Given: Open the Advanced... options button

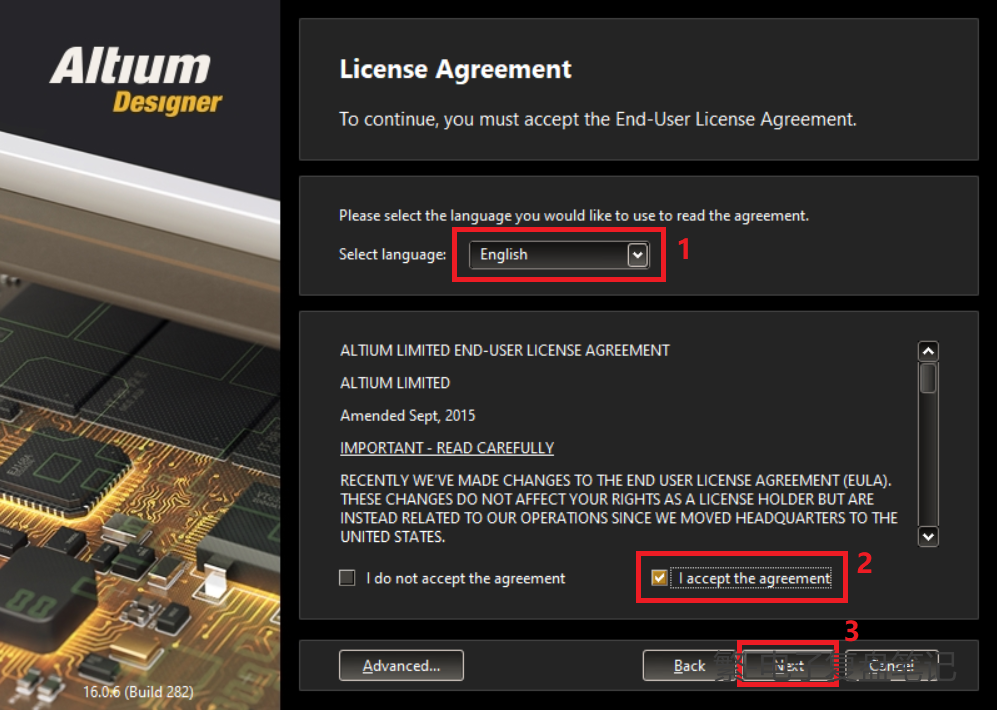Looking at the screenshot, I should point(401,666).
